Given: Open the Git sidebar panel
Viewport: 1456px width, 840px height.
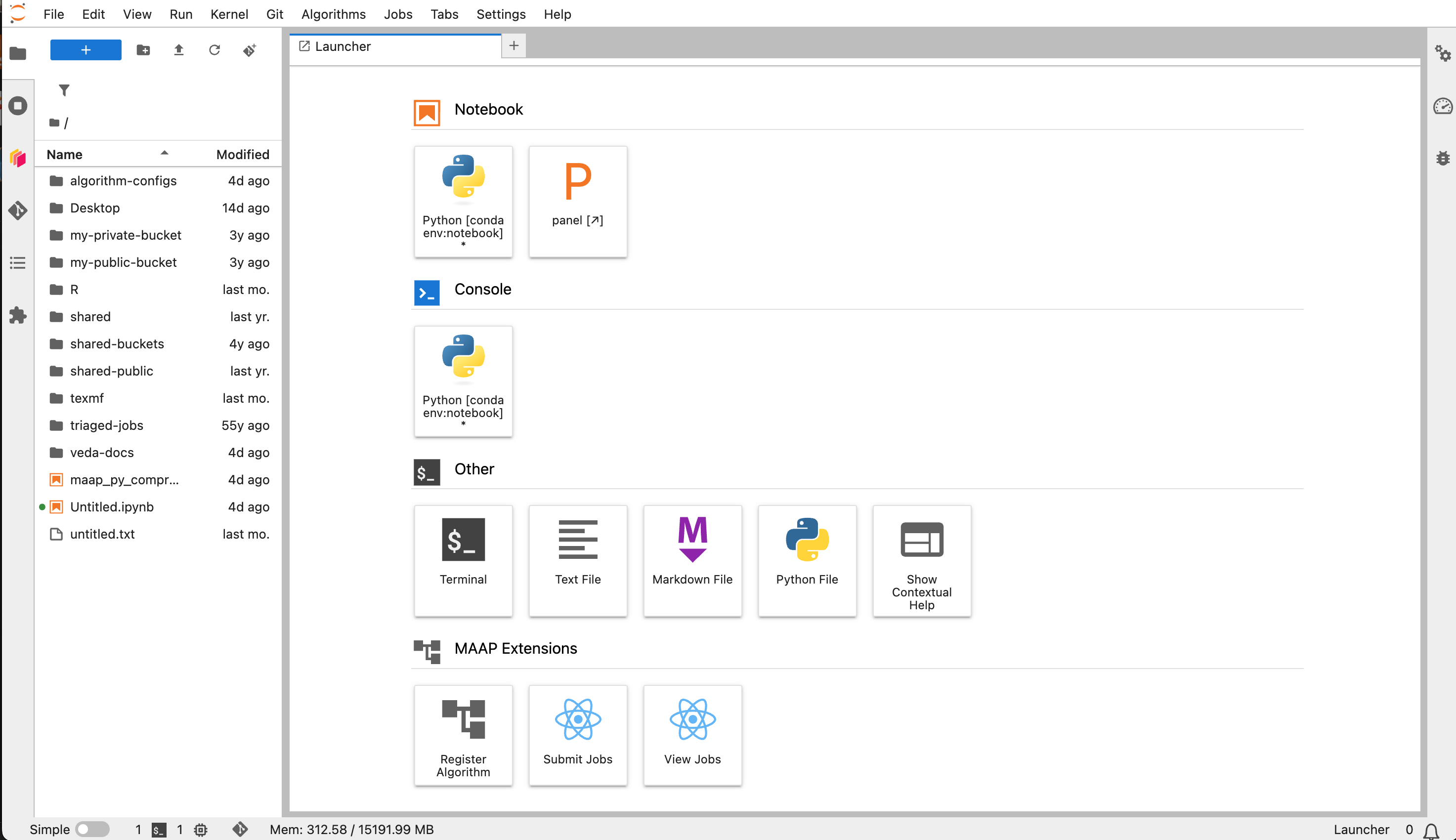Looking at the screenshot, I should pos(18,210).
